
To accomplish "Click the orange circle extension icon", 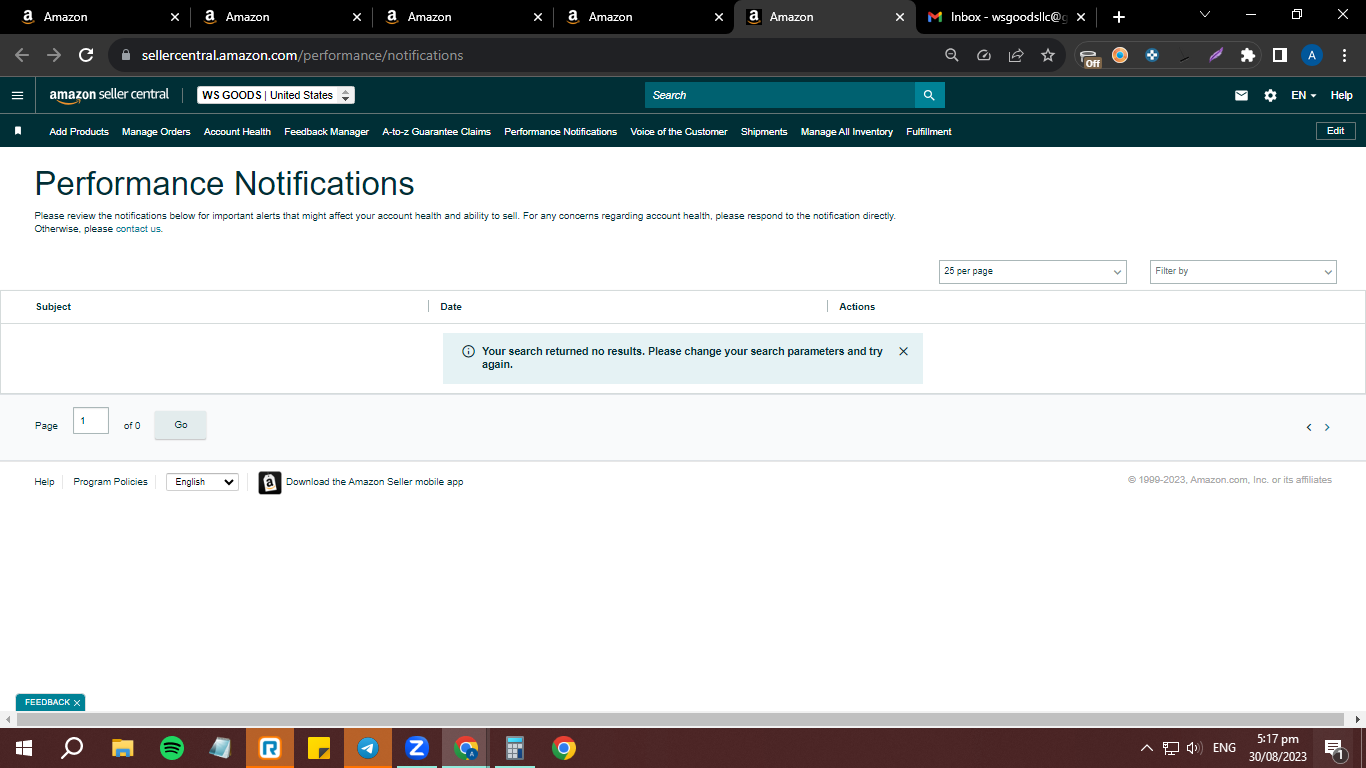I will pos(1120,55).
